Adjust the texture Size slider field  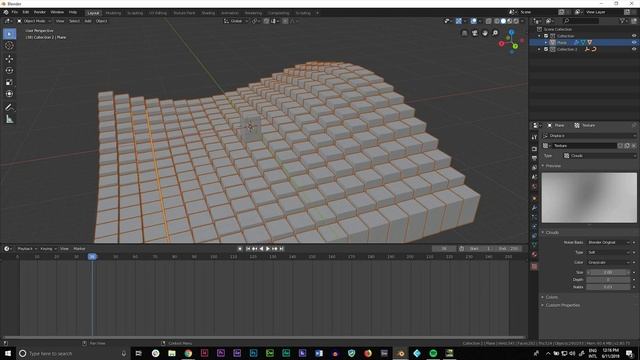pos(608,272)
